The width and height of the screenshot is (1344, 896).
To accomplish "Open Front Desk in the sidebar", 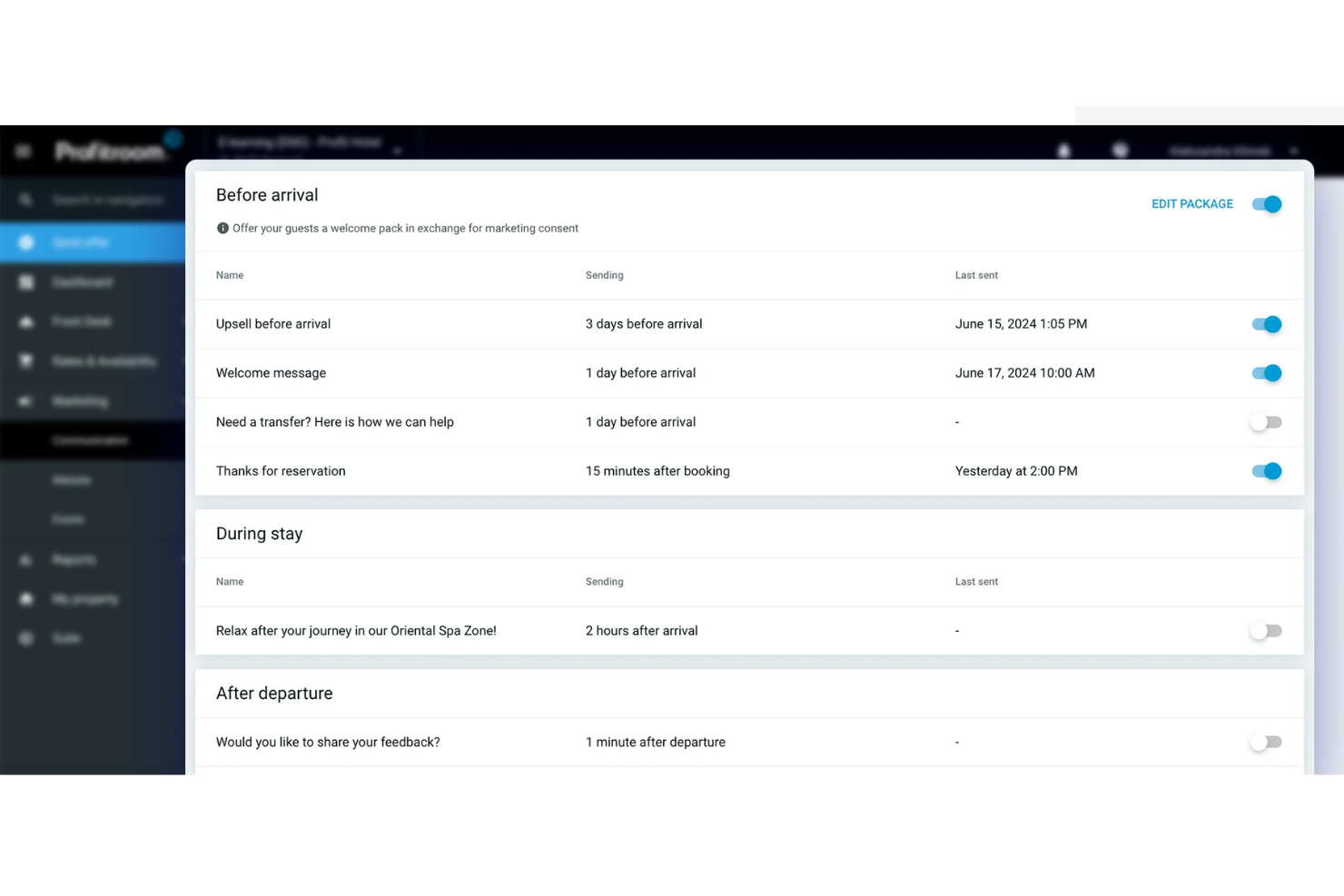I will (82, 321).
